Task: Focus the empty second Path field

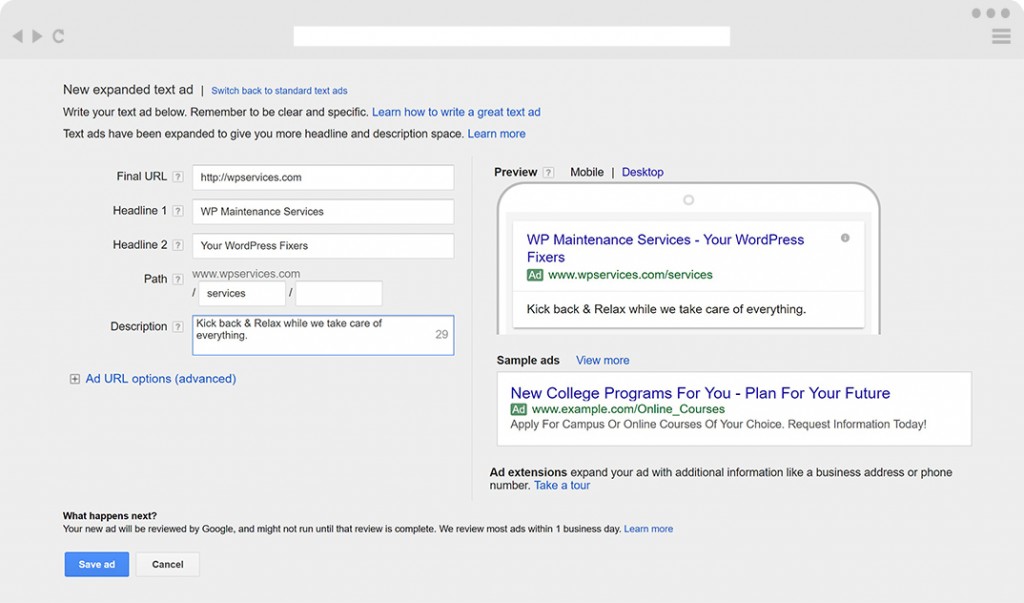Action: tap(339, 293)
